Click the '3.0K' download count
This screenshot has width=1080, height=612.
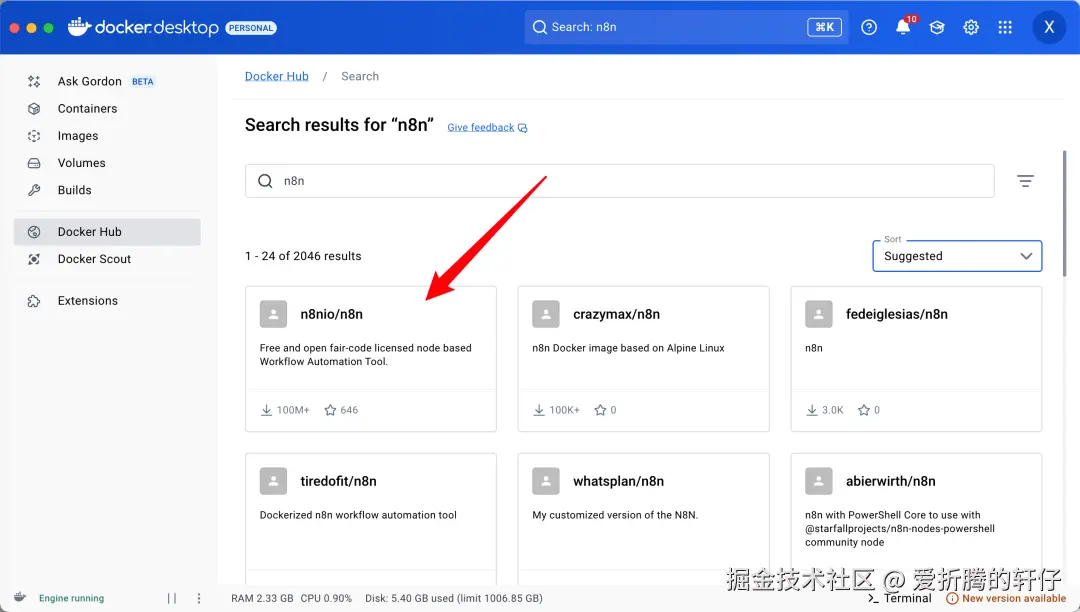coord(833,410)
